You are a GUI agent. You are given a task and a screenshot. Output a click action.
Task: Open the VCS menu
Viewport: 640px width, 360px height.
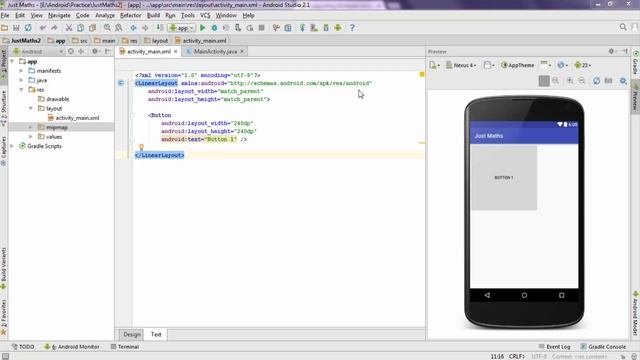pos(205,15)
